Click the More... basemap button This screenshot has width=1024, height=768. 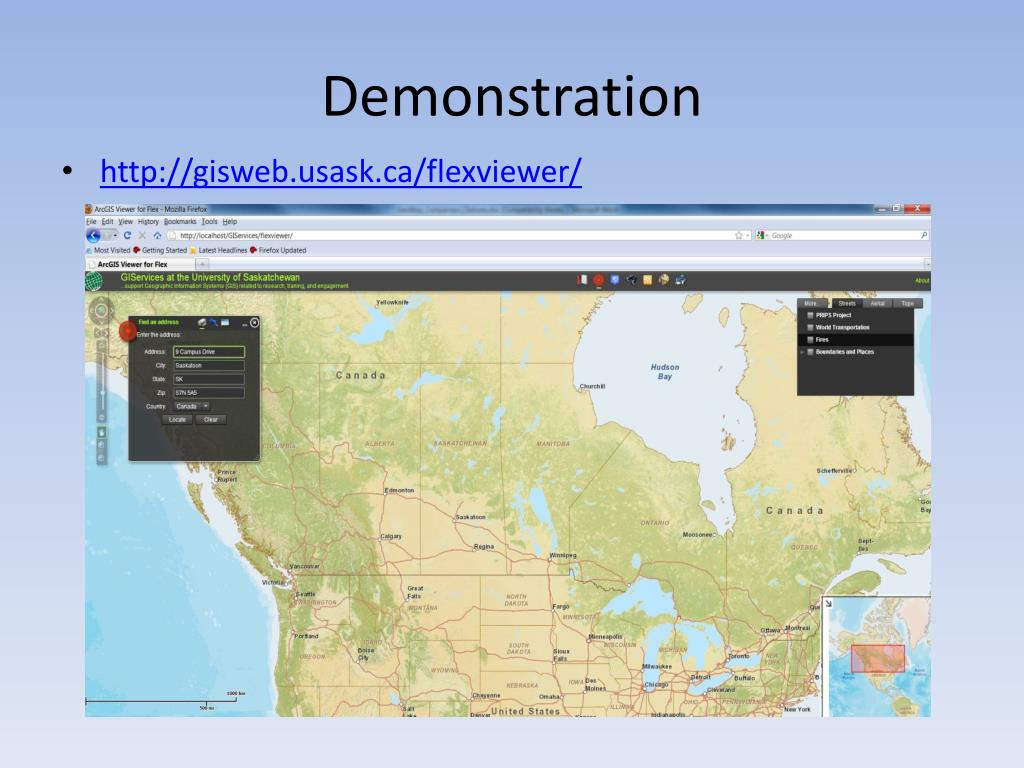(x=812, y=304)
